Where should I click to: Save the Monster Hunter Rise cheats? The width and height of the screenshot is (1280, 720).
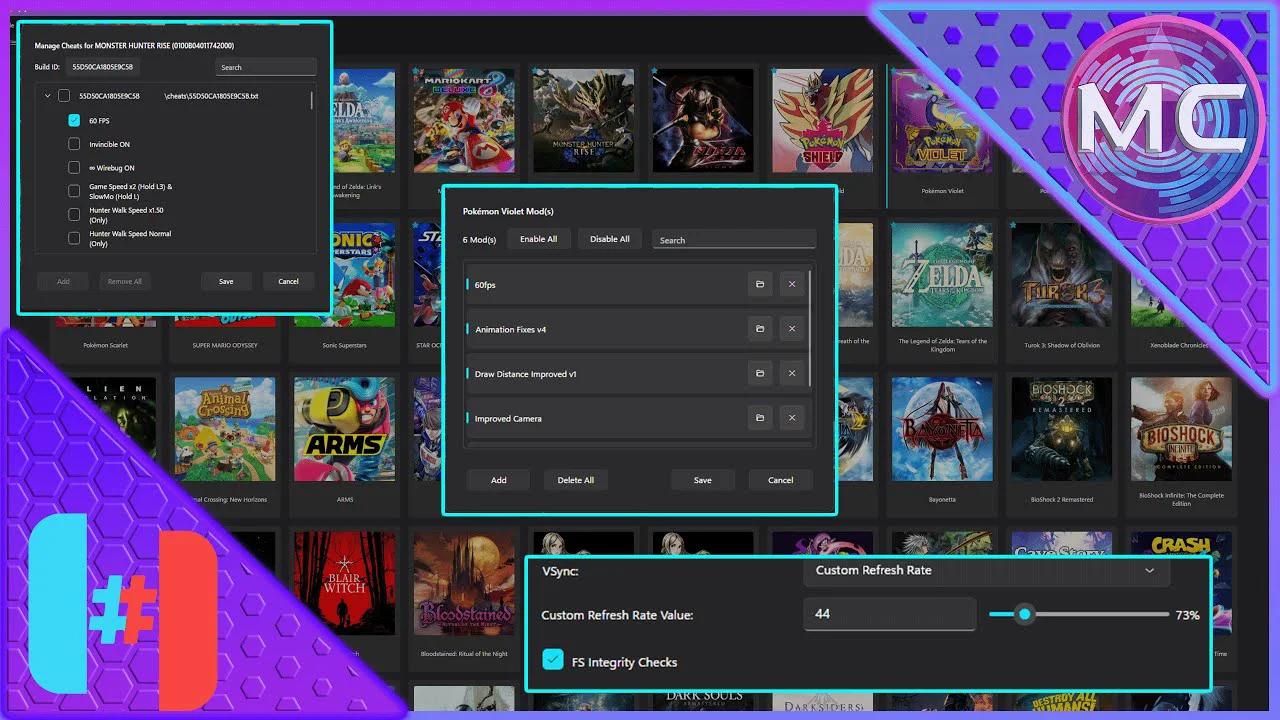click(x=226, y=281)
